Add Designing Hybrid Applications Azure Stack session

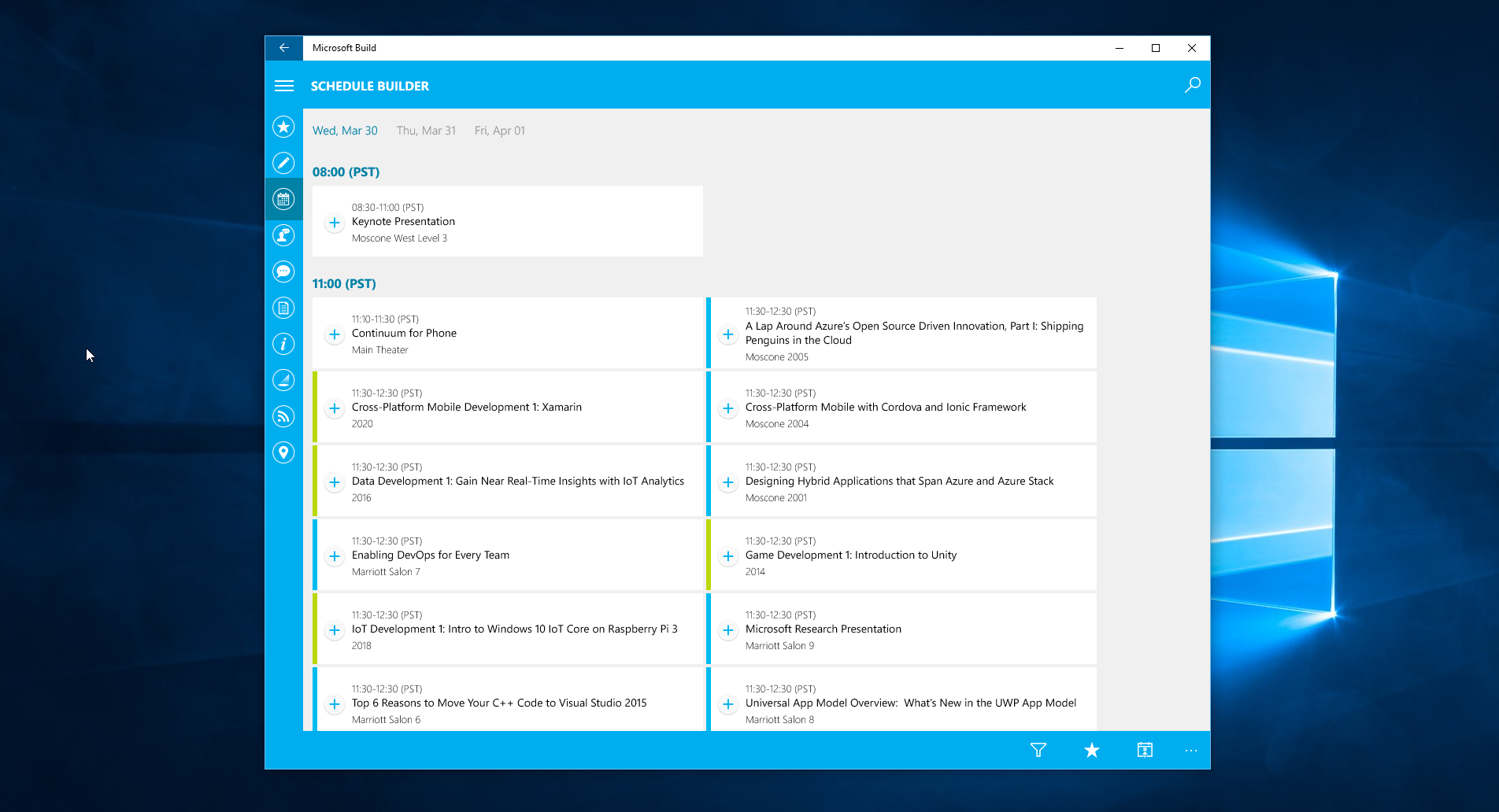pos(728,482)
